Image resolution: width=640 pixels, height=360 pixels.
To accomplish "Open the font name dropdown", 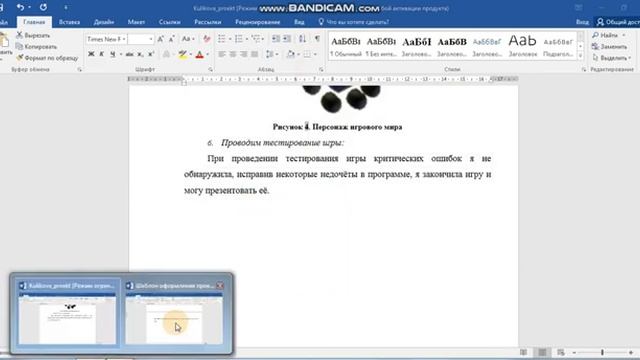I will (x=124, y=39).
